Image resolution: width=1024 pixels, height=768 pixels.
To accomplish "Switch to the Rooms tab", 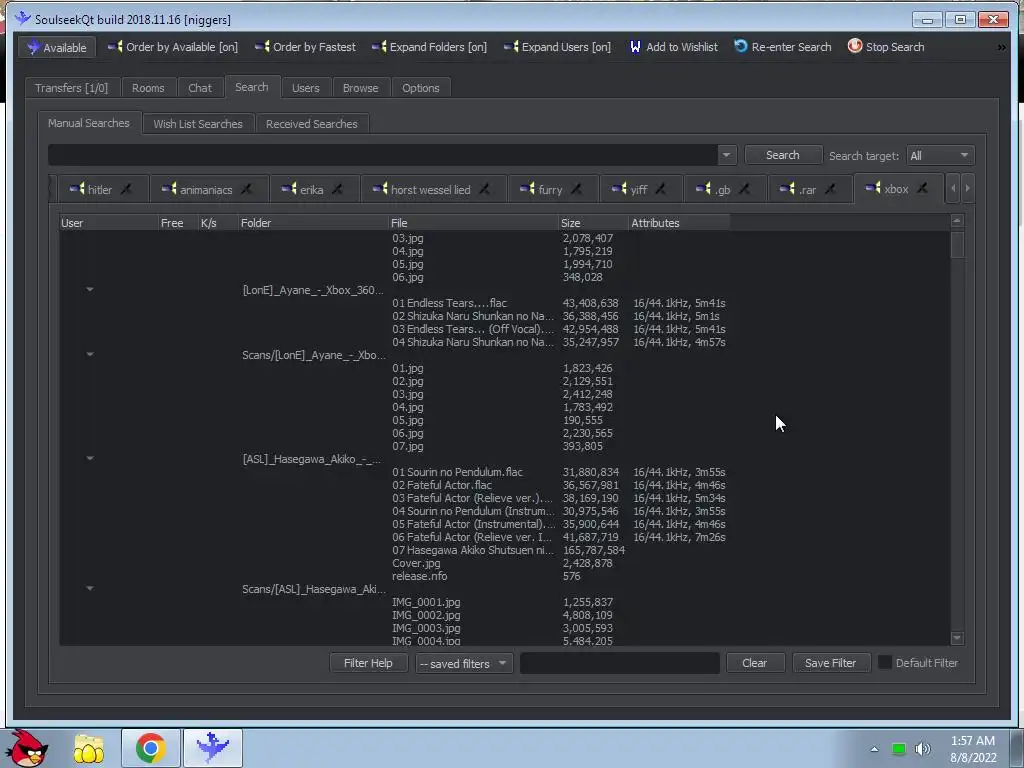I will click(148, 88).
